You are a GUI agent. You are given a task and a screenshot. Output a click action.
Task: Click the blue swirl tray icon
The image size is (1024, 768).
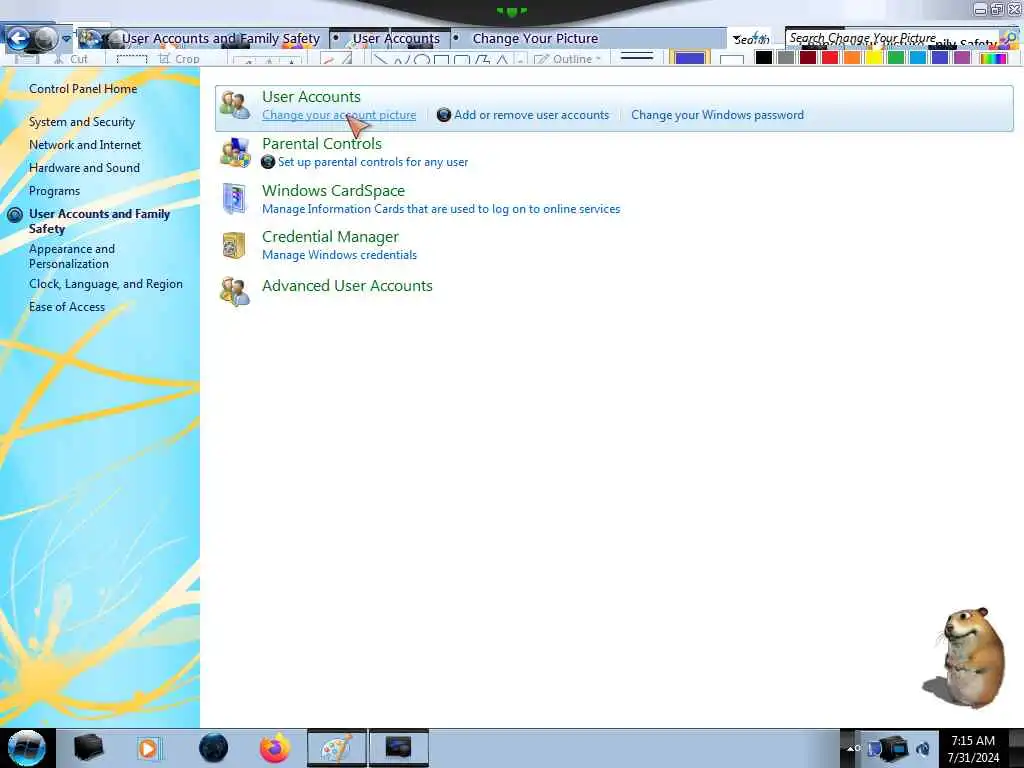[923, 749]
